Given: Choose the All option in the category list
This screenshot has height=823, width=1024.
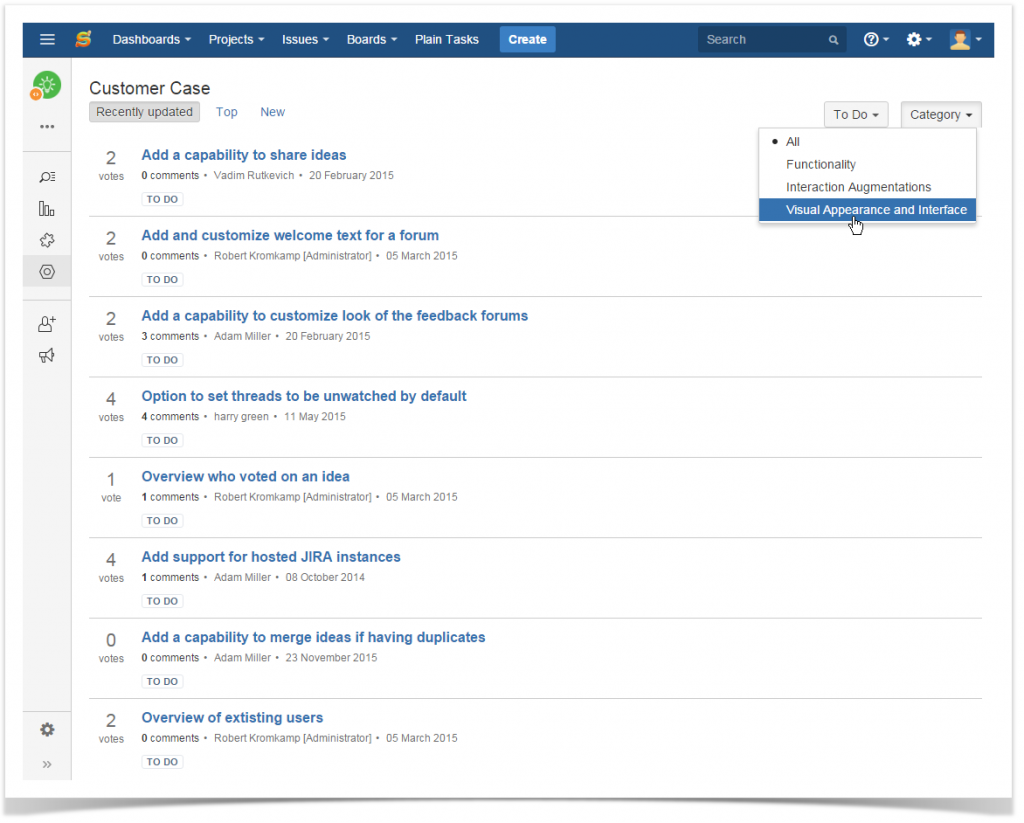Looking at the screenshot, I should point(792,141).
